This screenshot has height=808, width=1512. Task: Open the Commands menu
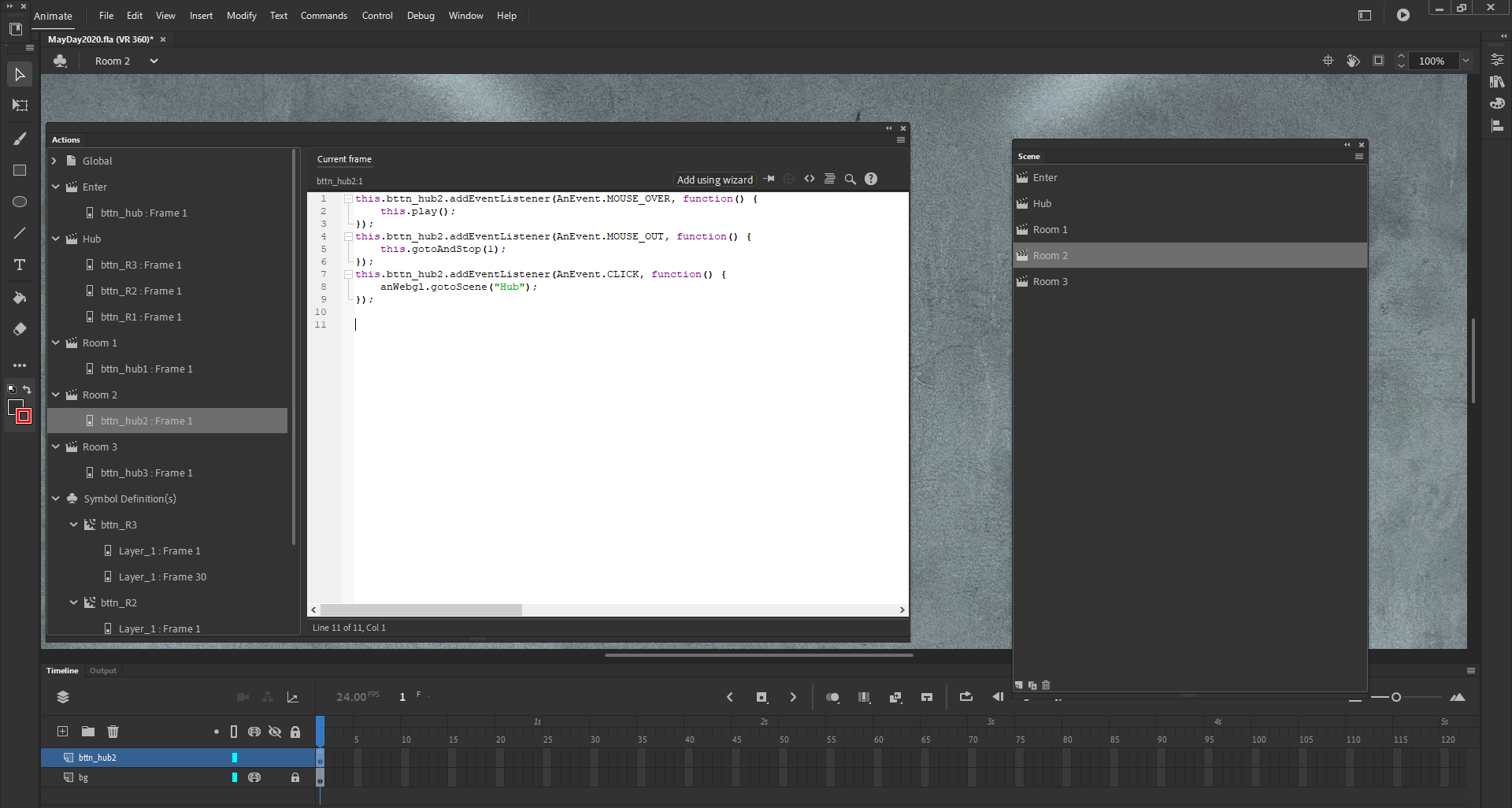[x=323, y=15]
